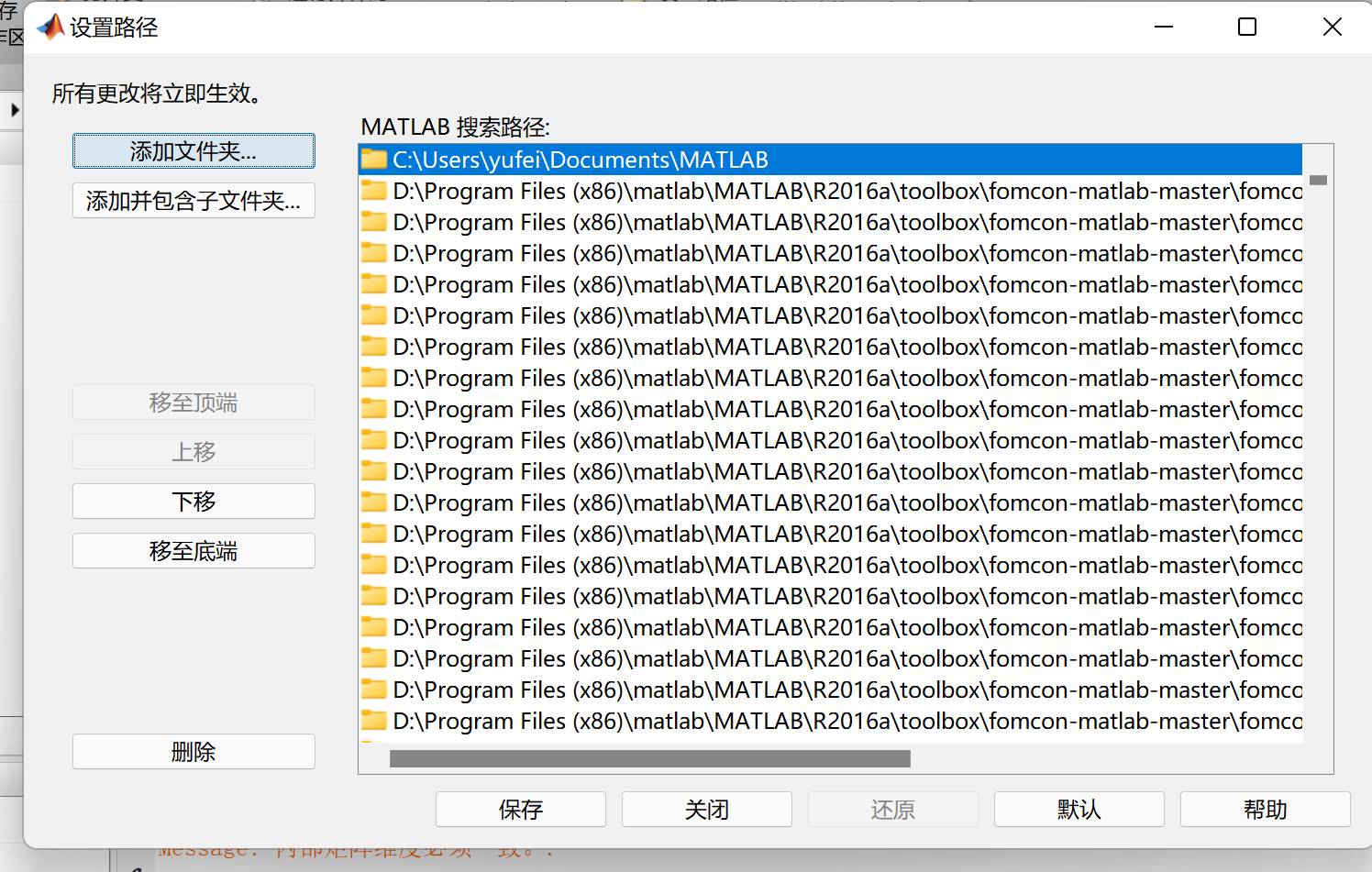Click the greyed-out 上移 button
The height and width of the screenshot is (872, 1372).
[x=194, y=452]
